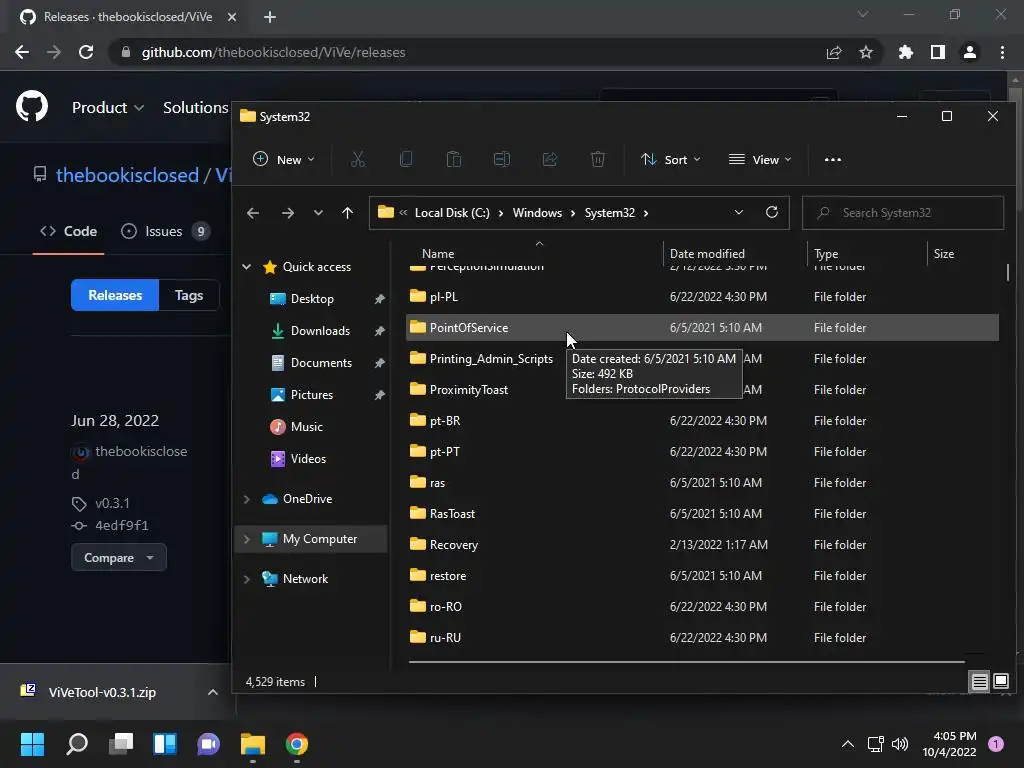Expand OneDrive tree node

pos(247,499)
